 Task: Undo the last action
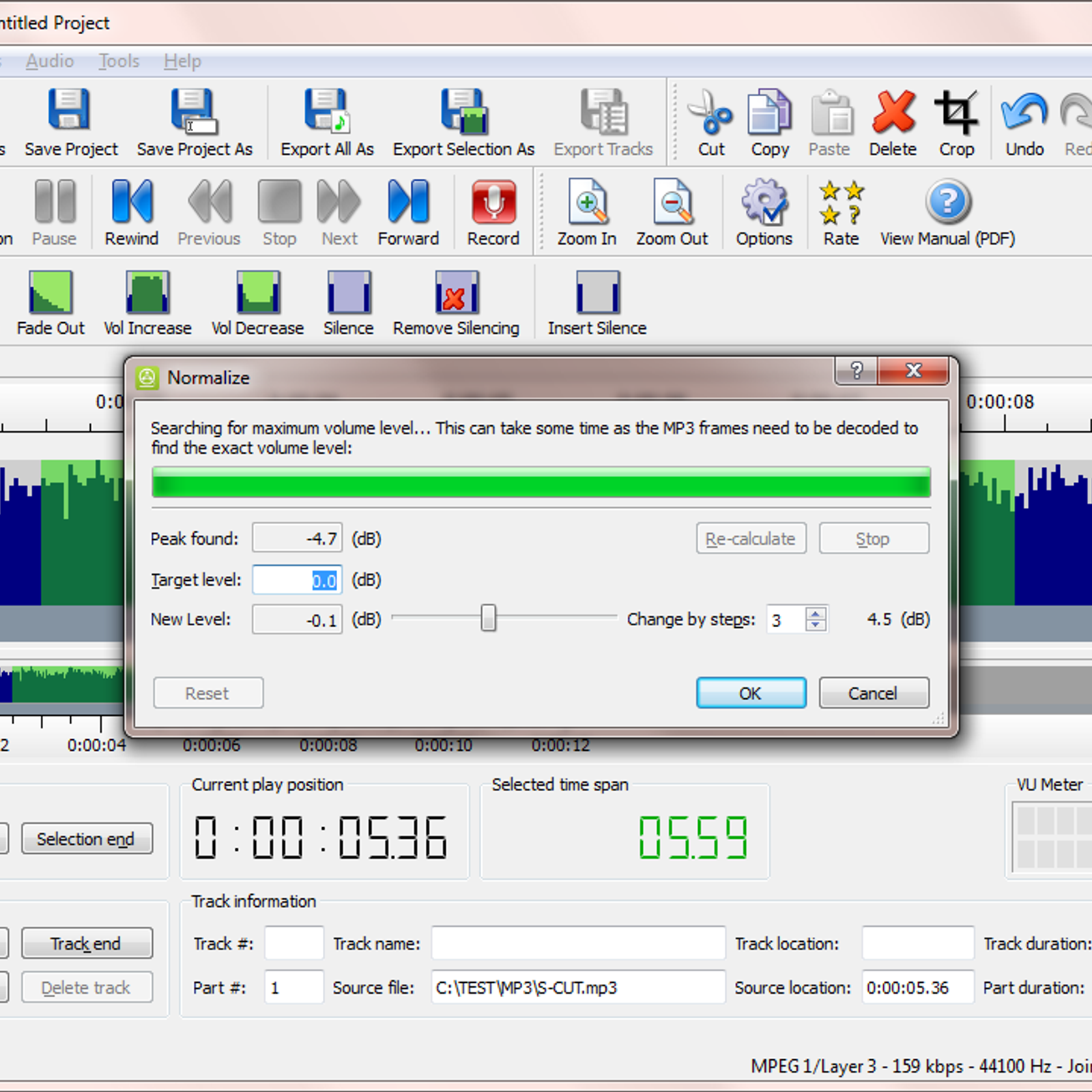click(1024, 111)
